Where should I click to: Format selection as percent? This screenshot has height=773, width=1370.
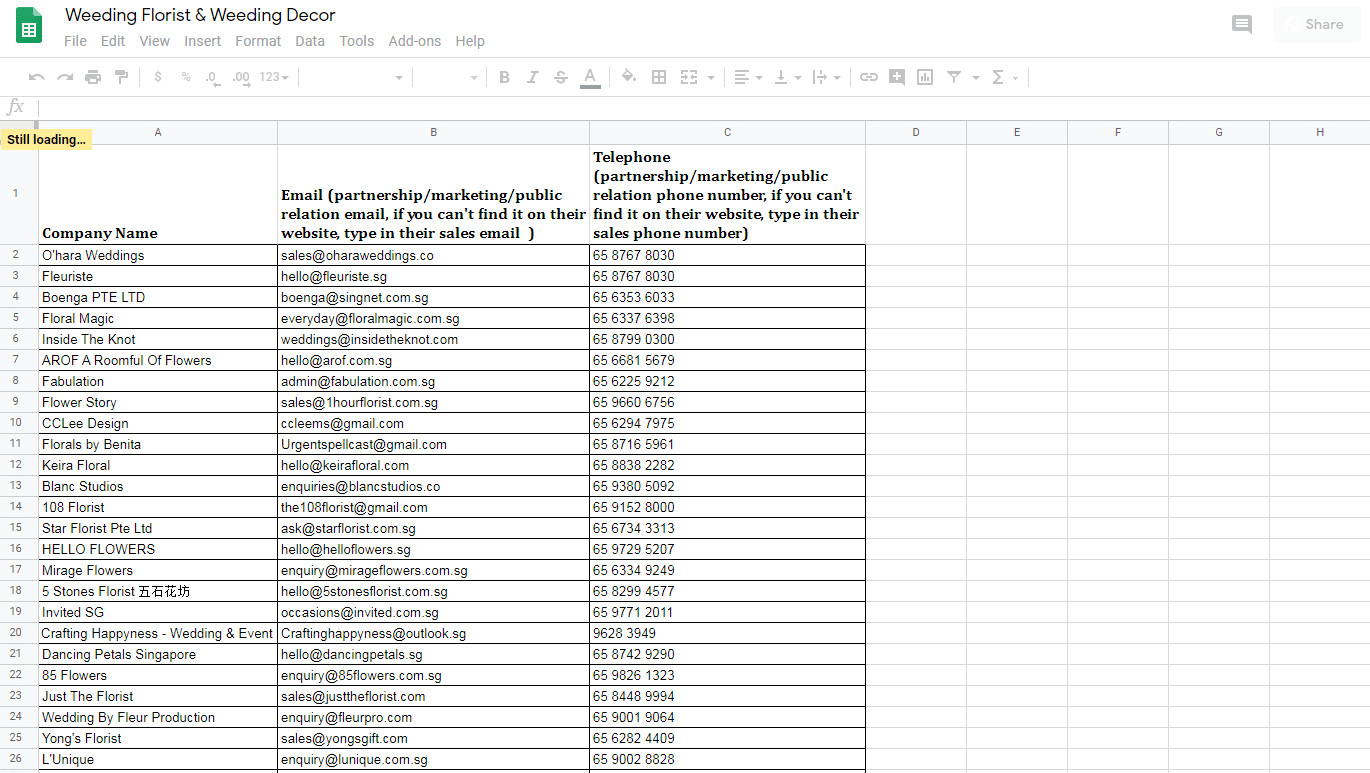[184, 76]
